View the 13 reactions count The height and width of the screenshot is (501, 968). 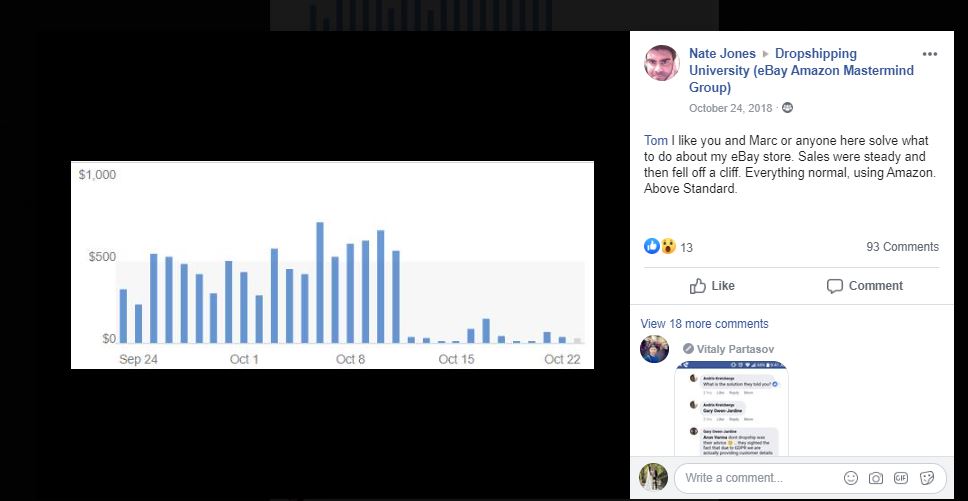[x=686, y=247]
